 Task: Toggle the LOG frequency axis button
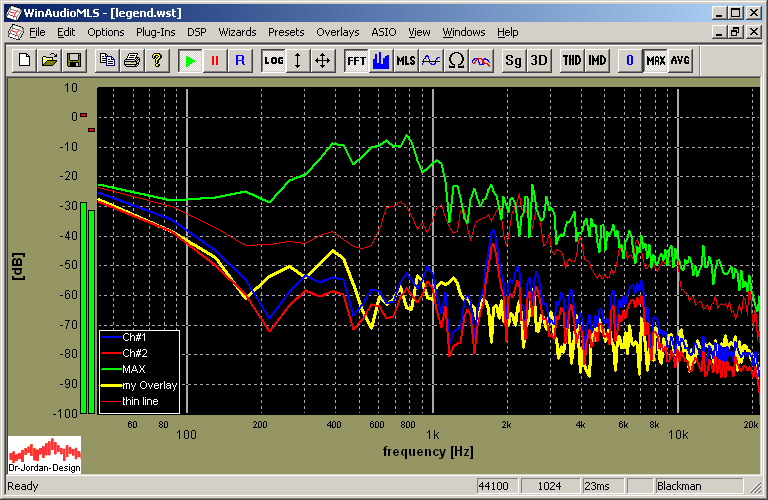click(273, 61)
